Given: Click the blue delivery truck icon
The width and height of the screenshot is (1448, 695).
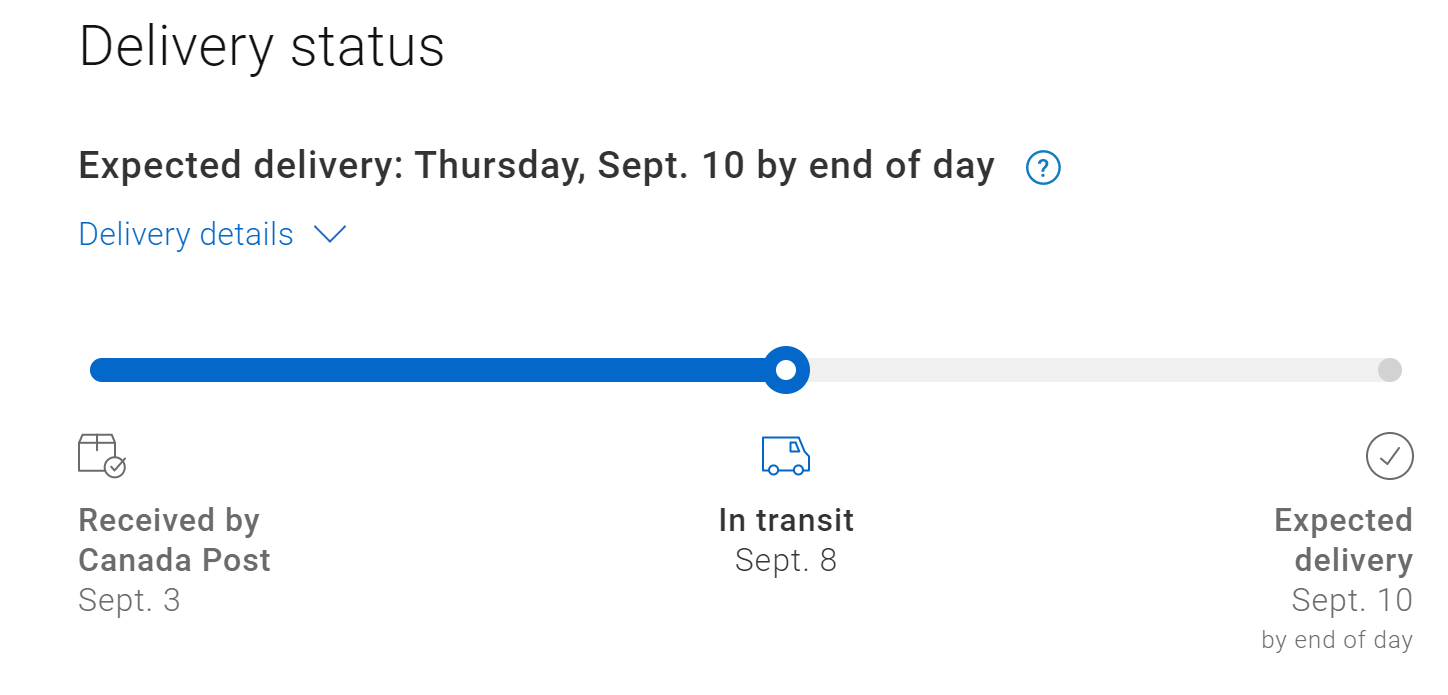Looking at the screenshot, I should point(785,455).
